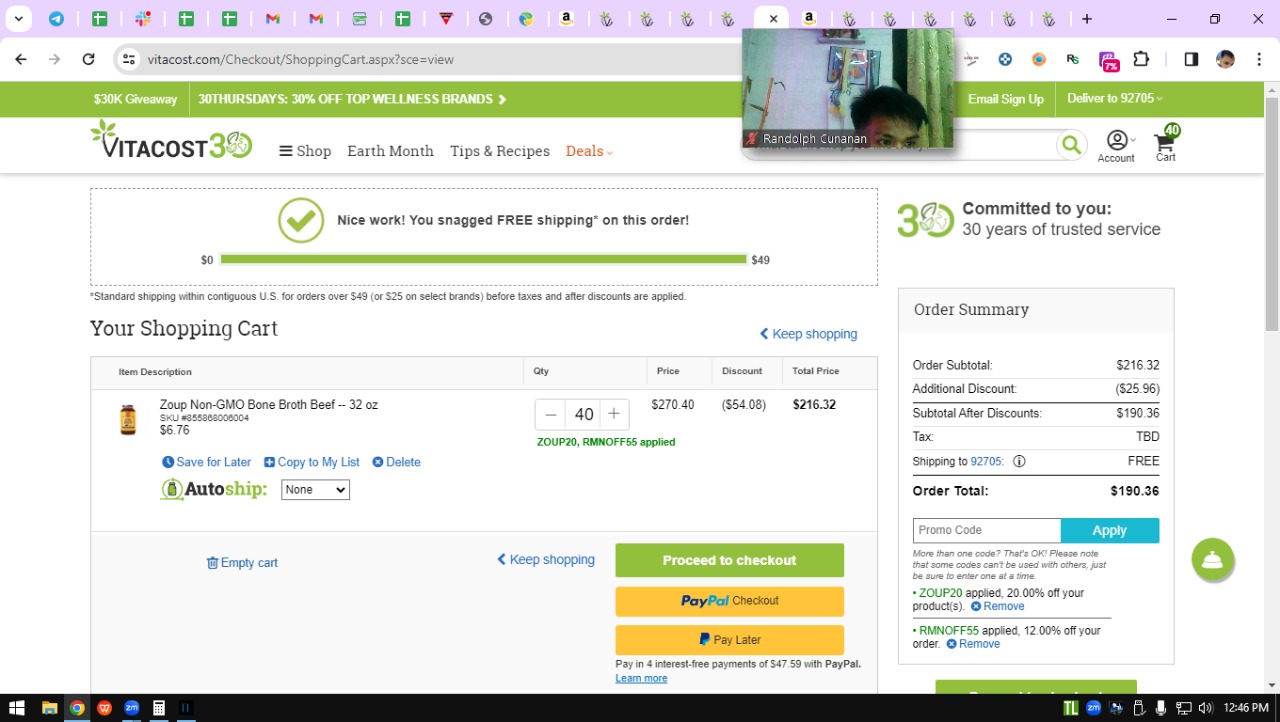This screenshot has width=1280, height=722.
Task: Click Copy to My List link
Action: click(312, 462)
